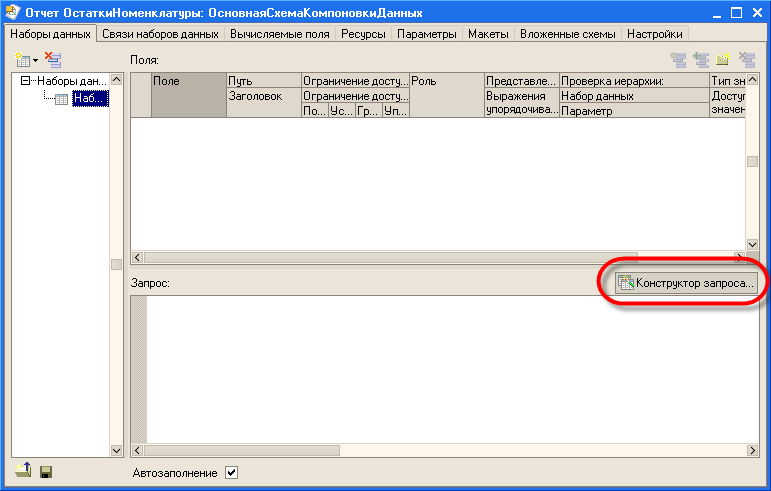Open the dropdown arrow next to add data set
This screenshot has height=491, width=771.
[35, 61]
